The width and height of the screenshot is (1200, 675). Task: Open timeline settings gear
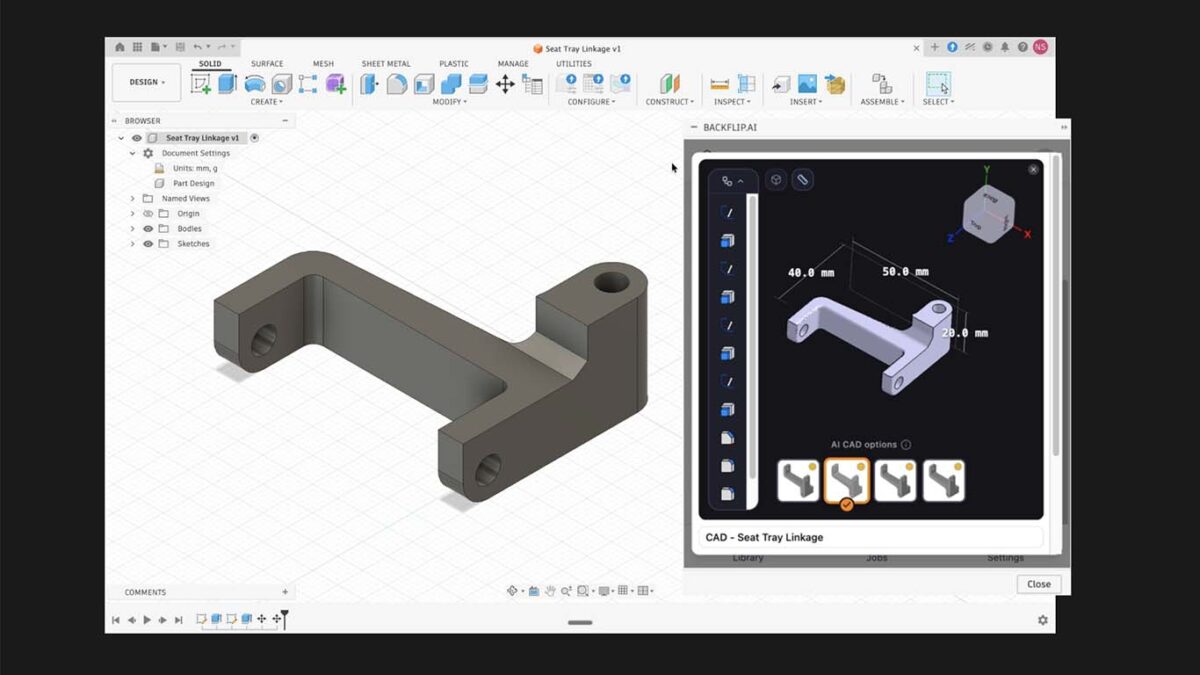1043,620
